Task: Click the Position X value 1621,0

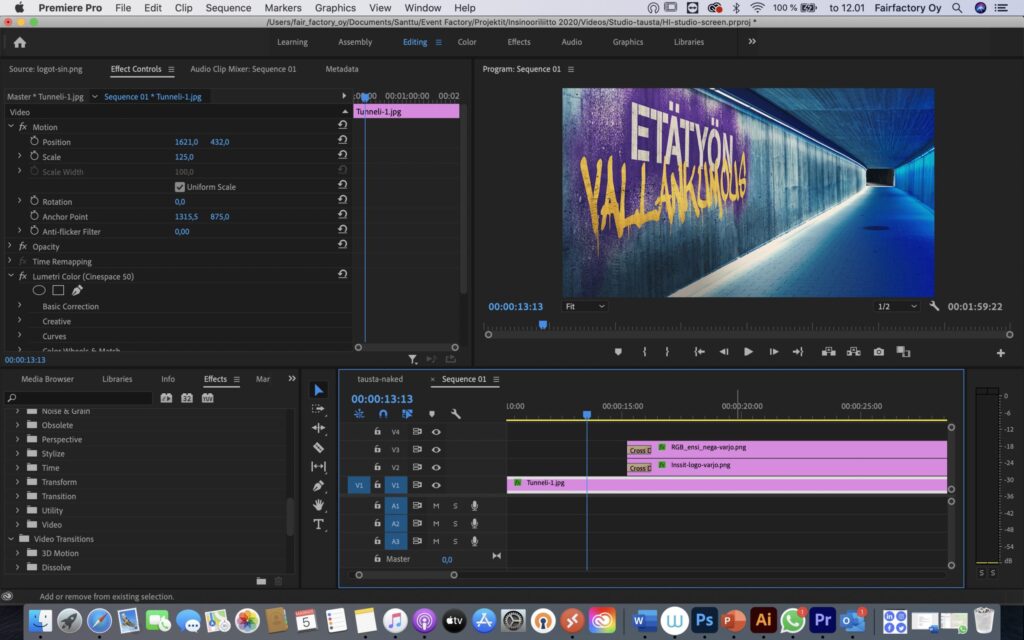Action: coord(186,142)
